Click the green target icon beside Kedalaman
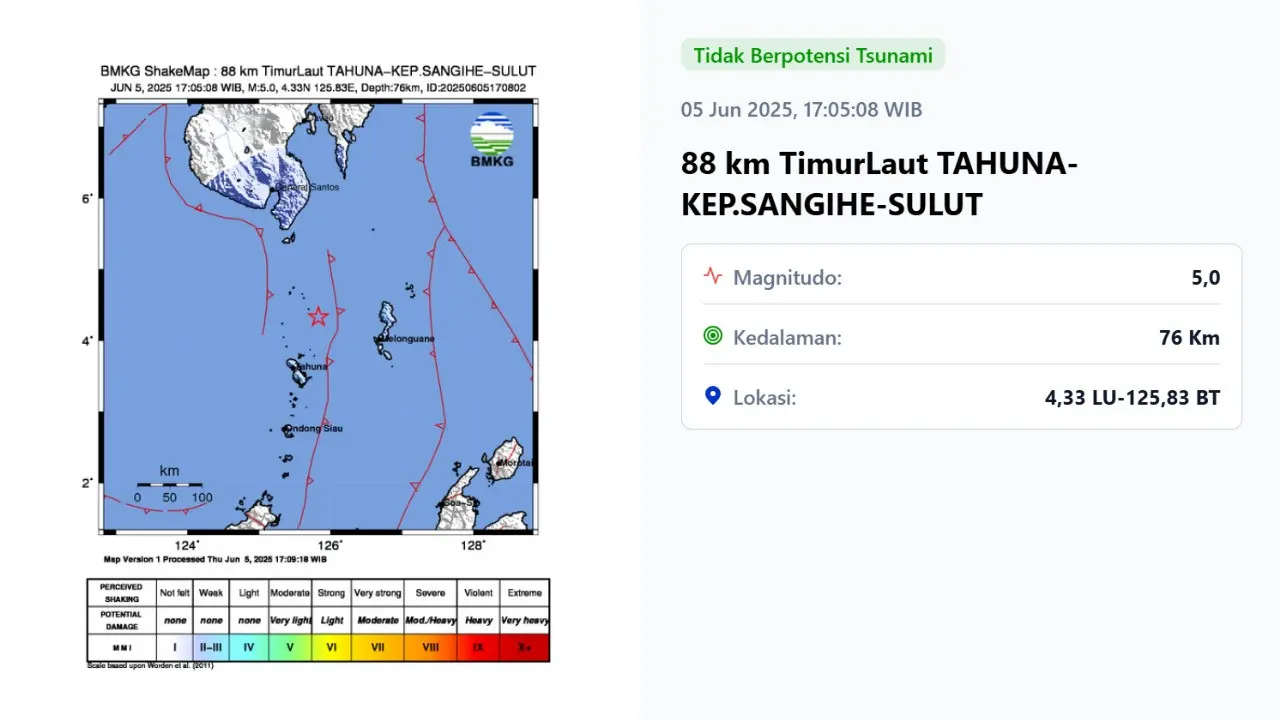This screenshot has height=720, width=1280. pos(713,336)
